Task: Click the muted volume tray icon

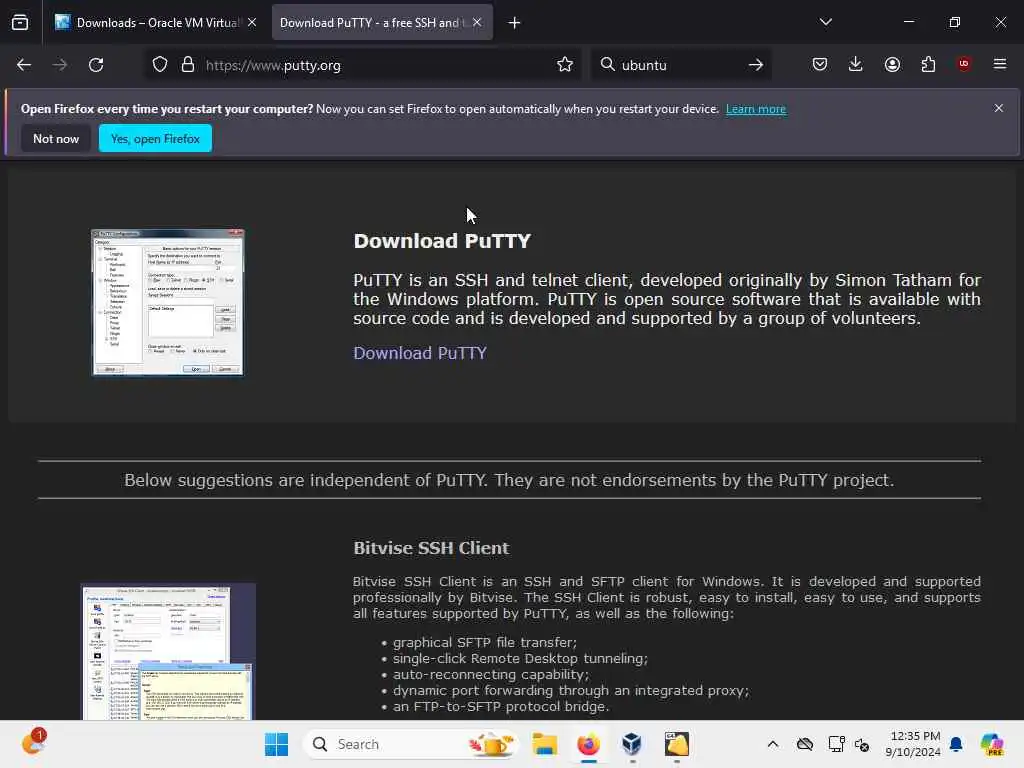Action: click(862, 744)
